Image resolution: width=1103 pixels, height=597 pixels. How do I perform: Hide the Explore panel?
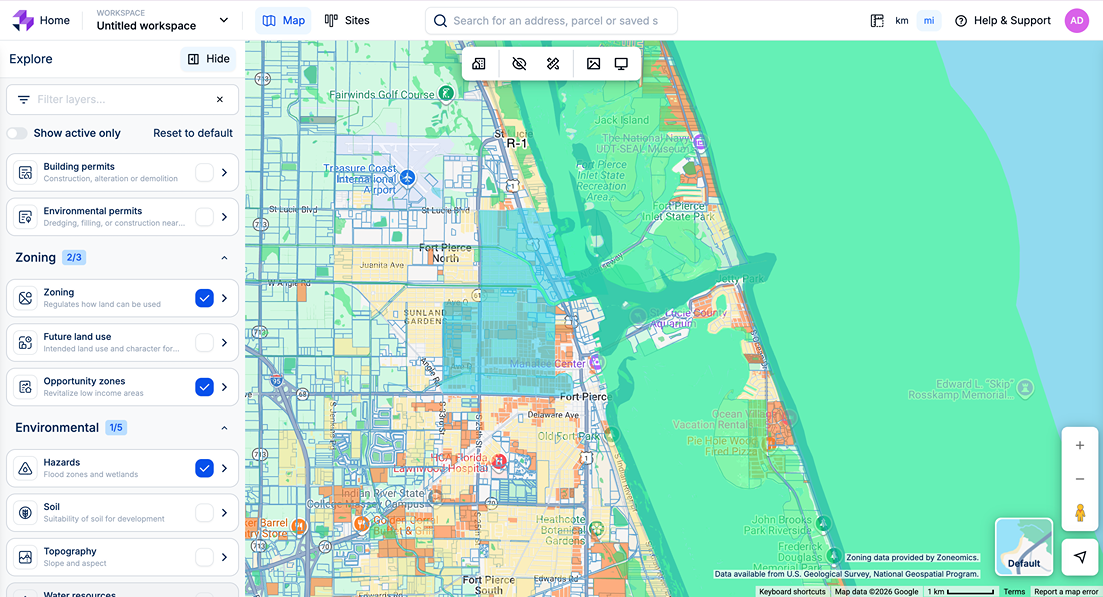[x=208, y=59]
